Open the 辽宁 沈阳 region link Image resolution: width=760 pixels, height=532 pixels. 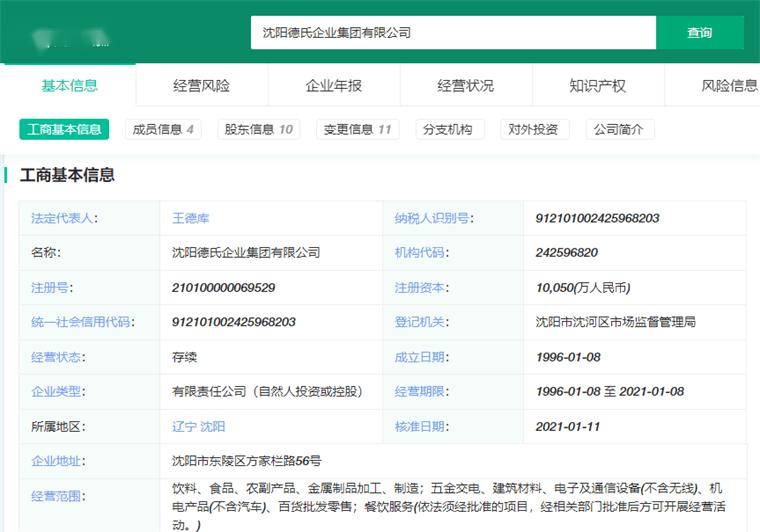(x=198, y=426)
